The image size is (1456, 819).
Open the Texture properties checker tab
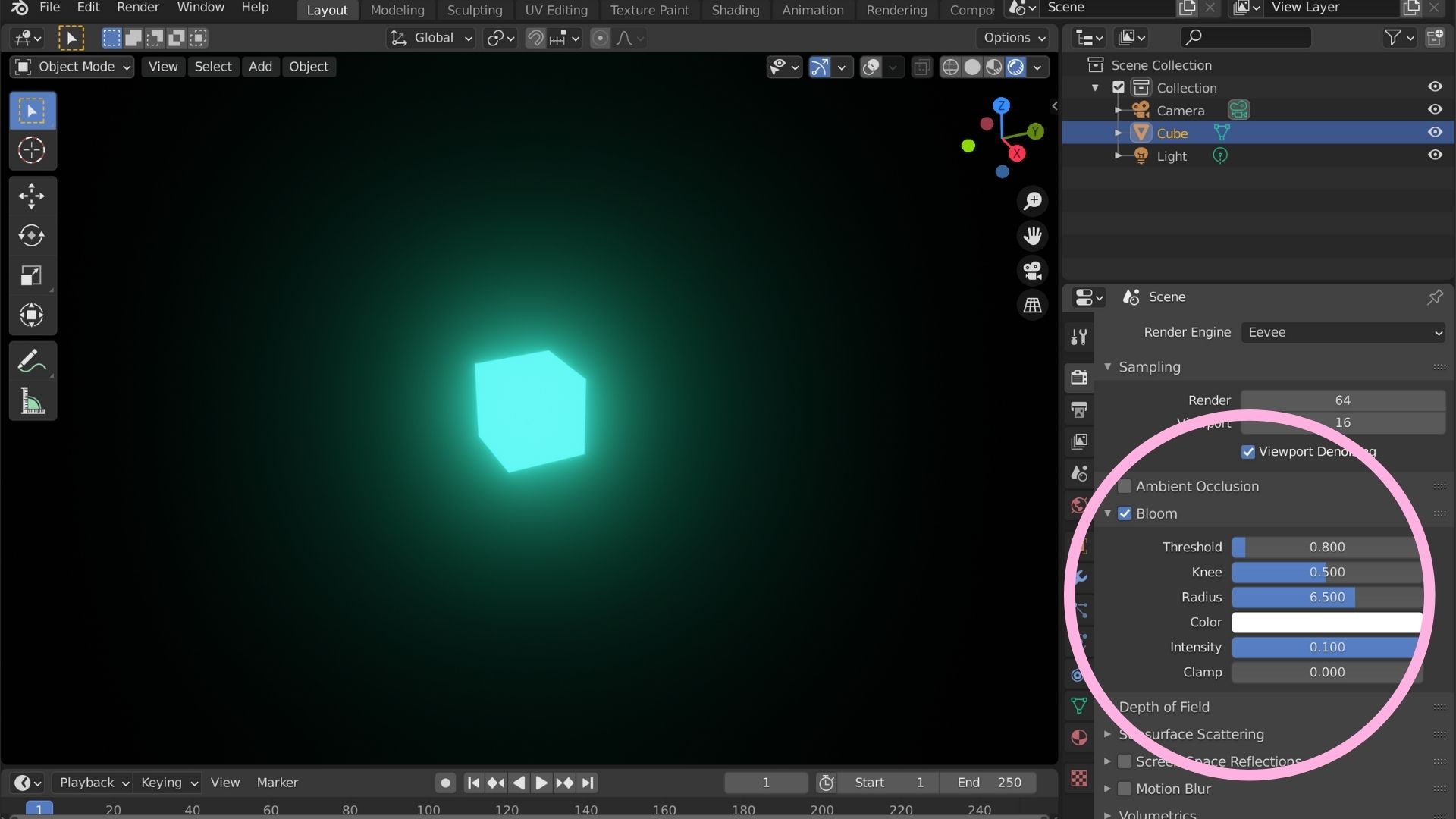pyautogui.click(x=1080, y=778)
